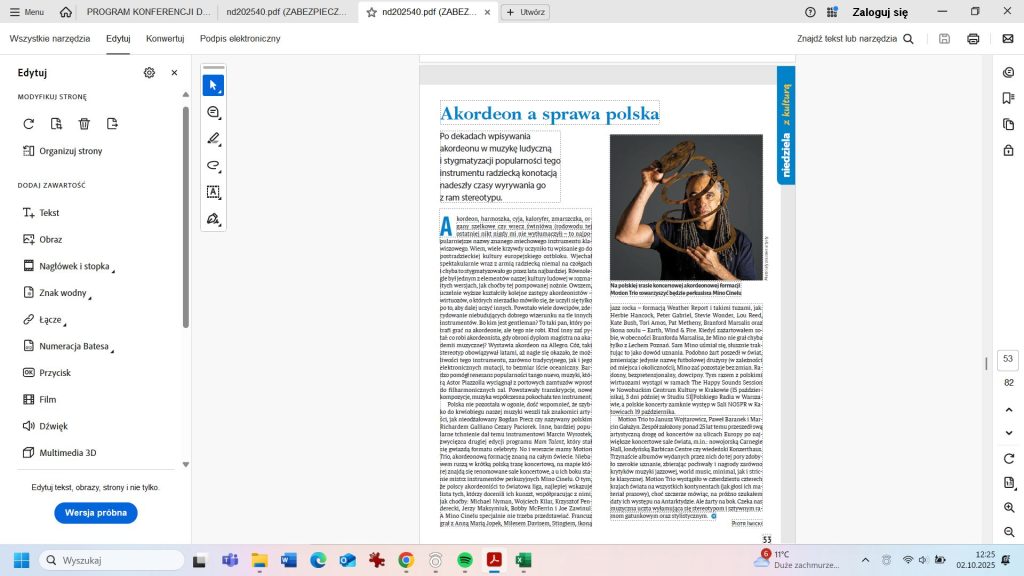1024x576 pixels.
Task: Open Spotify from the taskbar
Action: (x=464, y=560)
